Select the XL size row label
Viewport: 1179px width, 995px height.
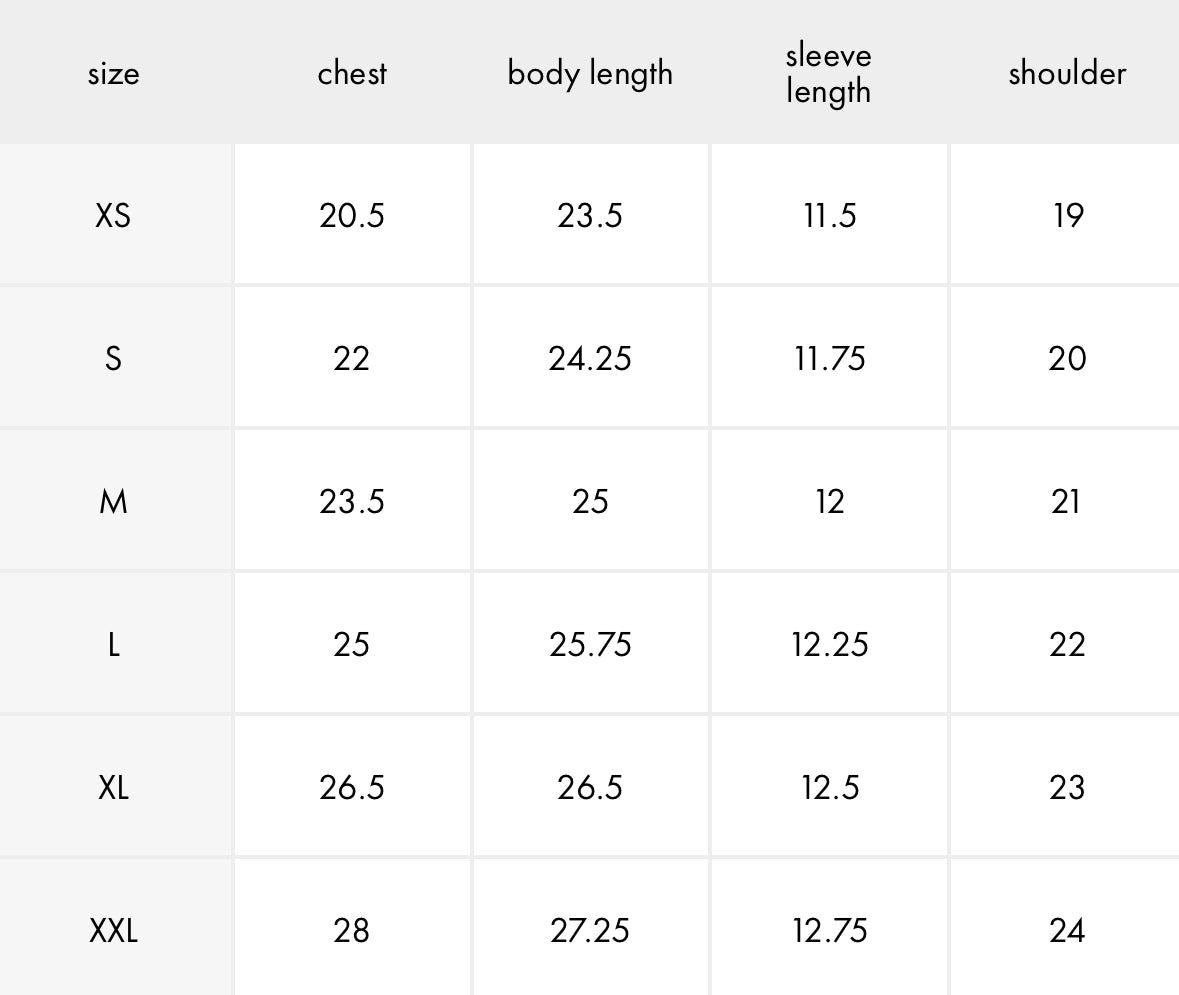tap(113, 787)
